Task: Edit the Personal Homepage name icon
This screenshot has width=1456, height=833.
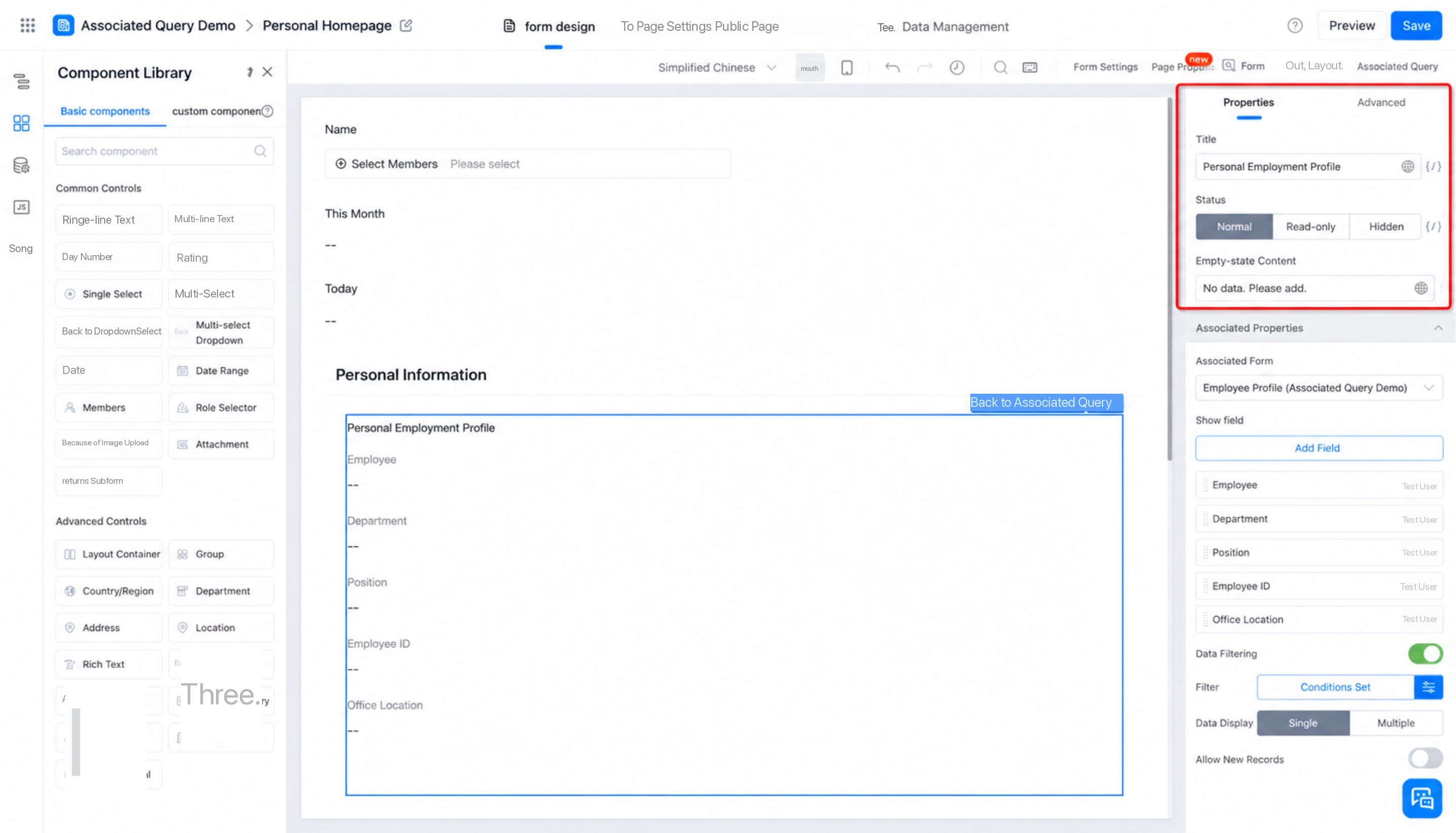Action: coord(406,25)
